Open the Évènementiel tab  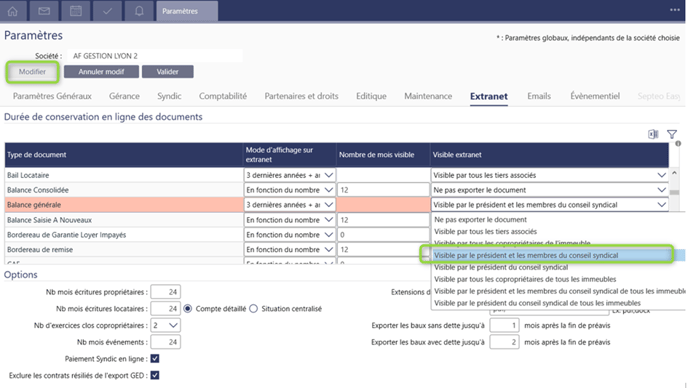coord(595,96)
